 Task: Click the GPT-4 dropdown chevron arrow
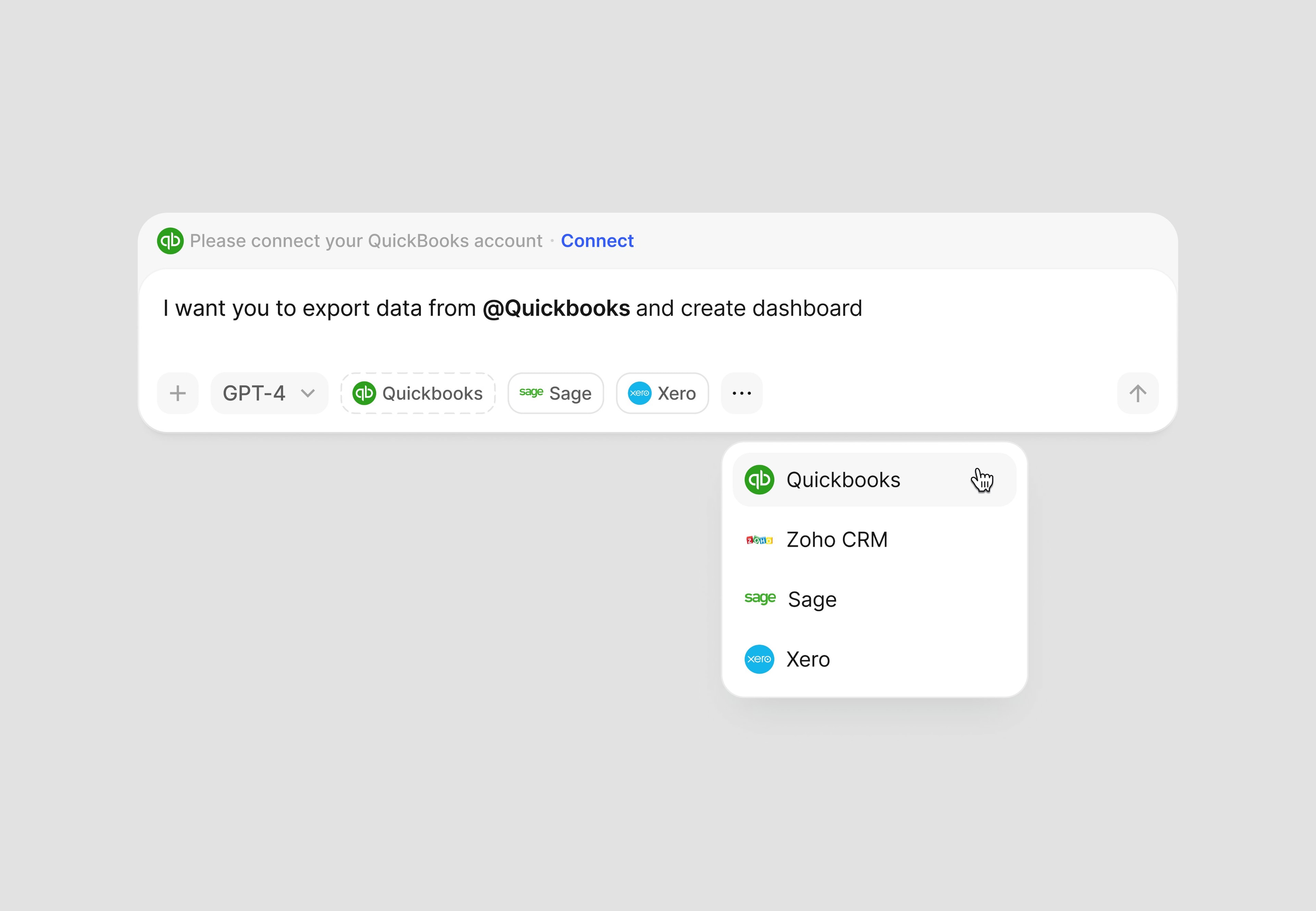(308, 393)
